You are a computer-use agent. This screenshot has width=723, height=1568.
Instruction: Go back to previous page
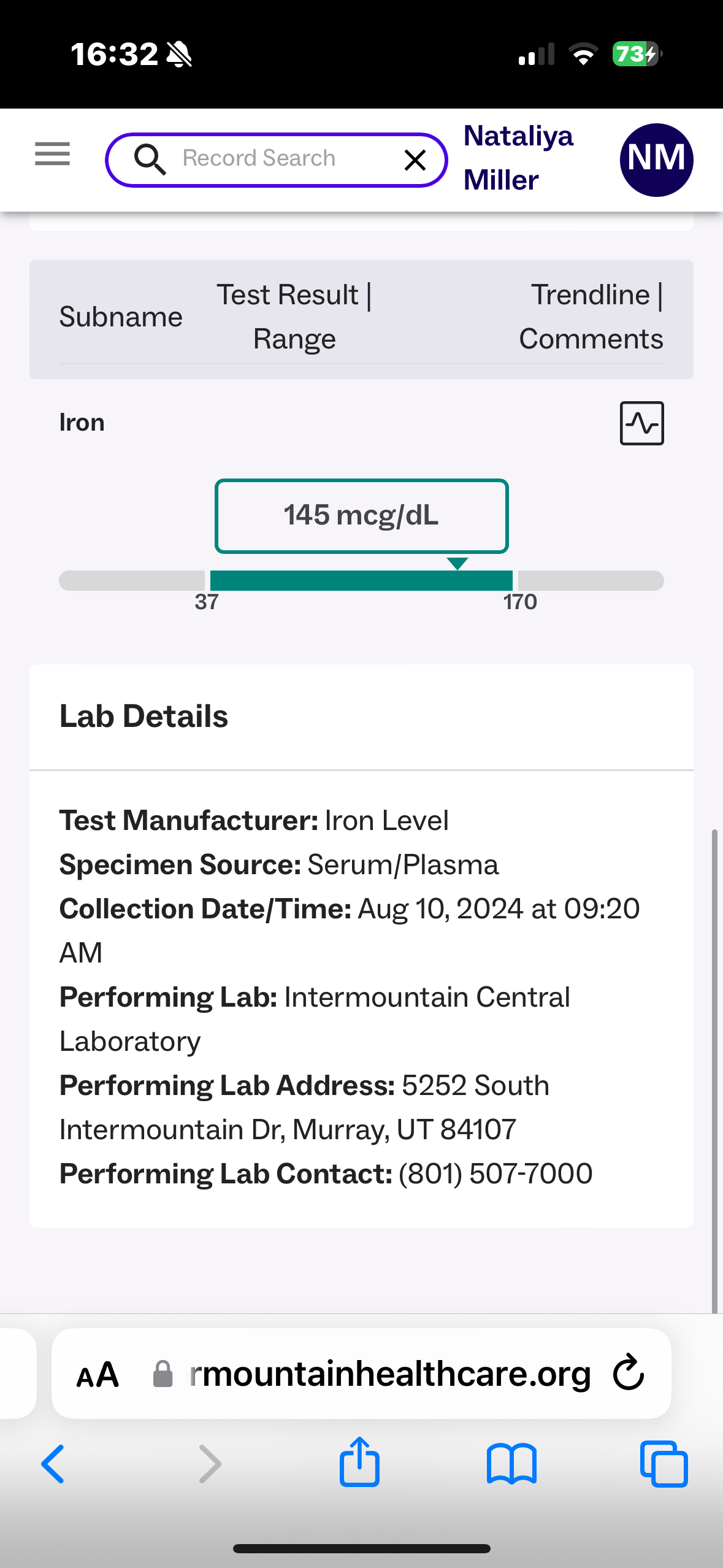53,1464
